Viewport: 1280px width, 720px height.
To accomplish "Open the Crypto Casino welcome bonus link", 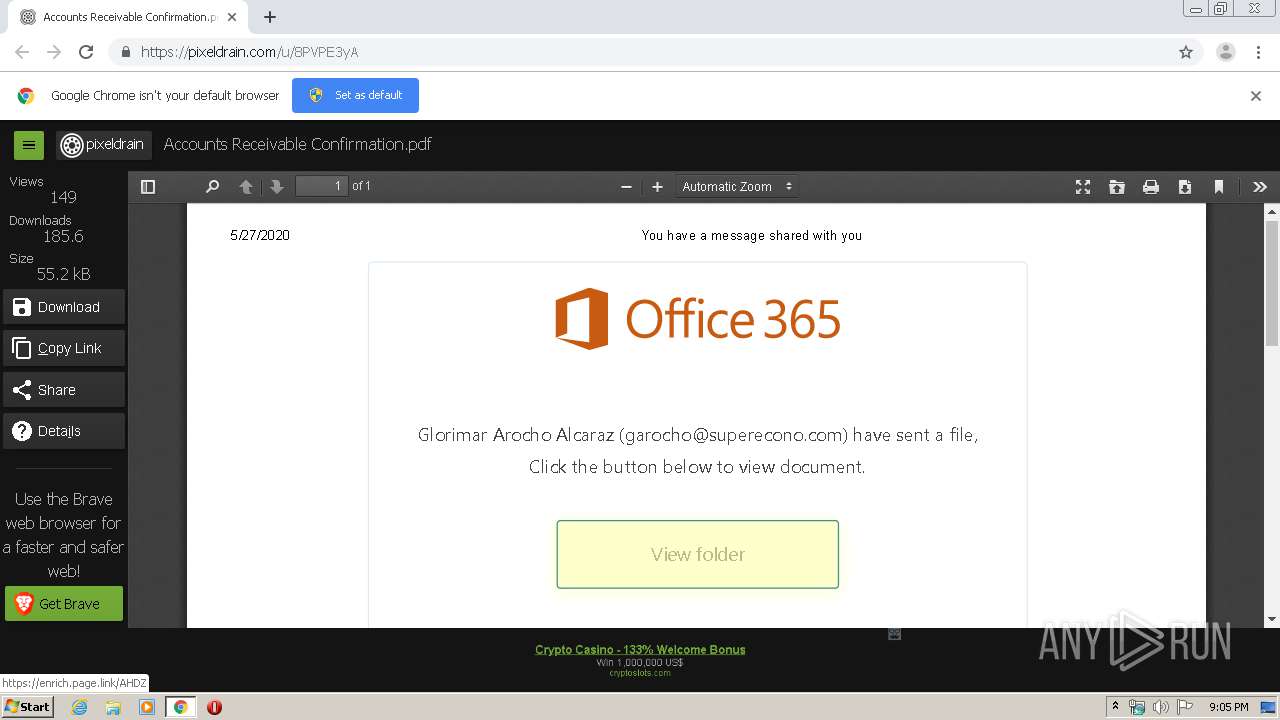I will 640,649.
